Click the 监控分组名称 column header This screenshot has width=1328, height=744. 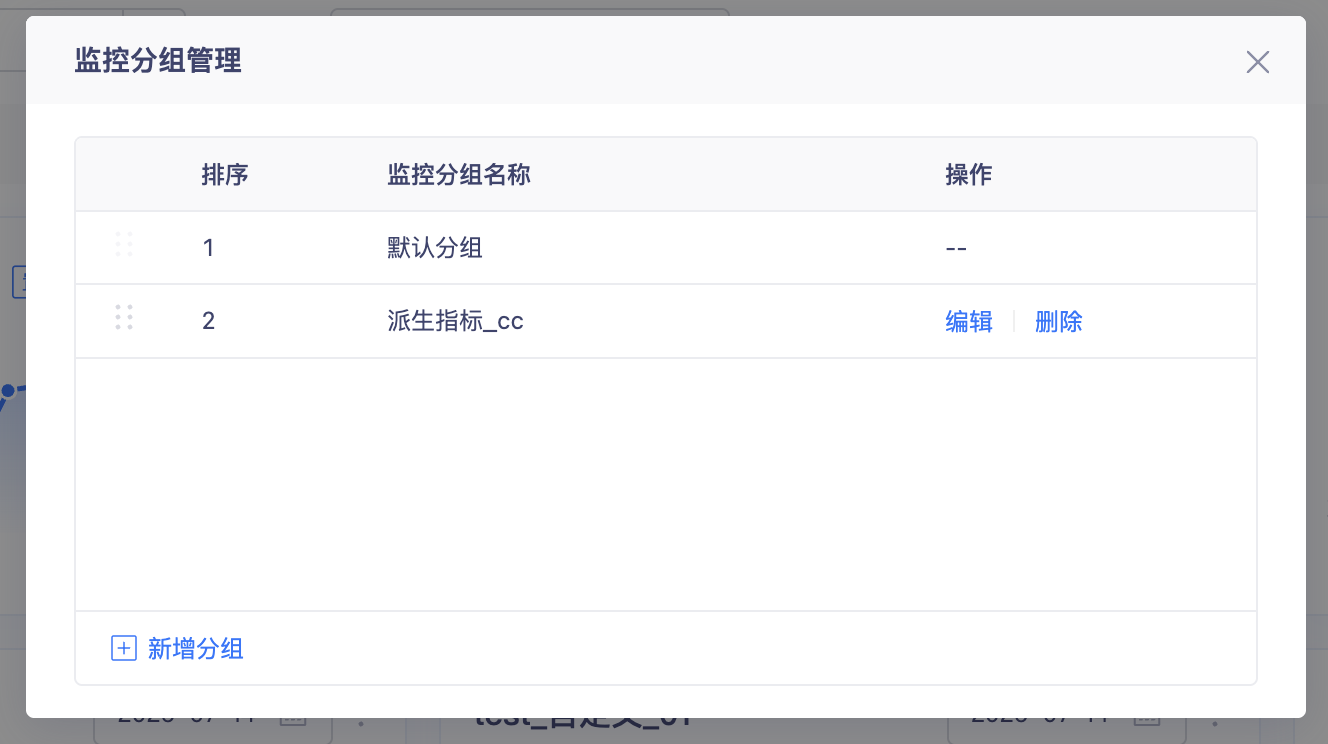[x=459, y=175]
